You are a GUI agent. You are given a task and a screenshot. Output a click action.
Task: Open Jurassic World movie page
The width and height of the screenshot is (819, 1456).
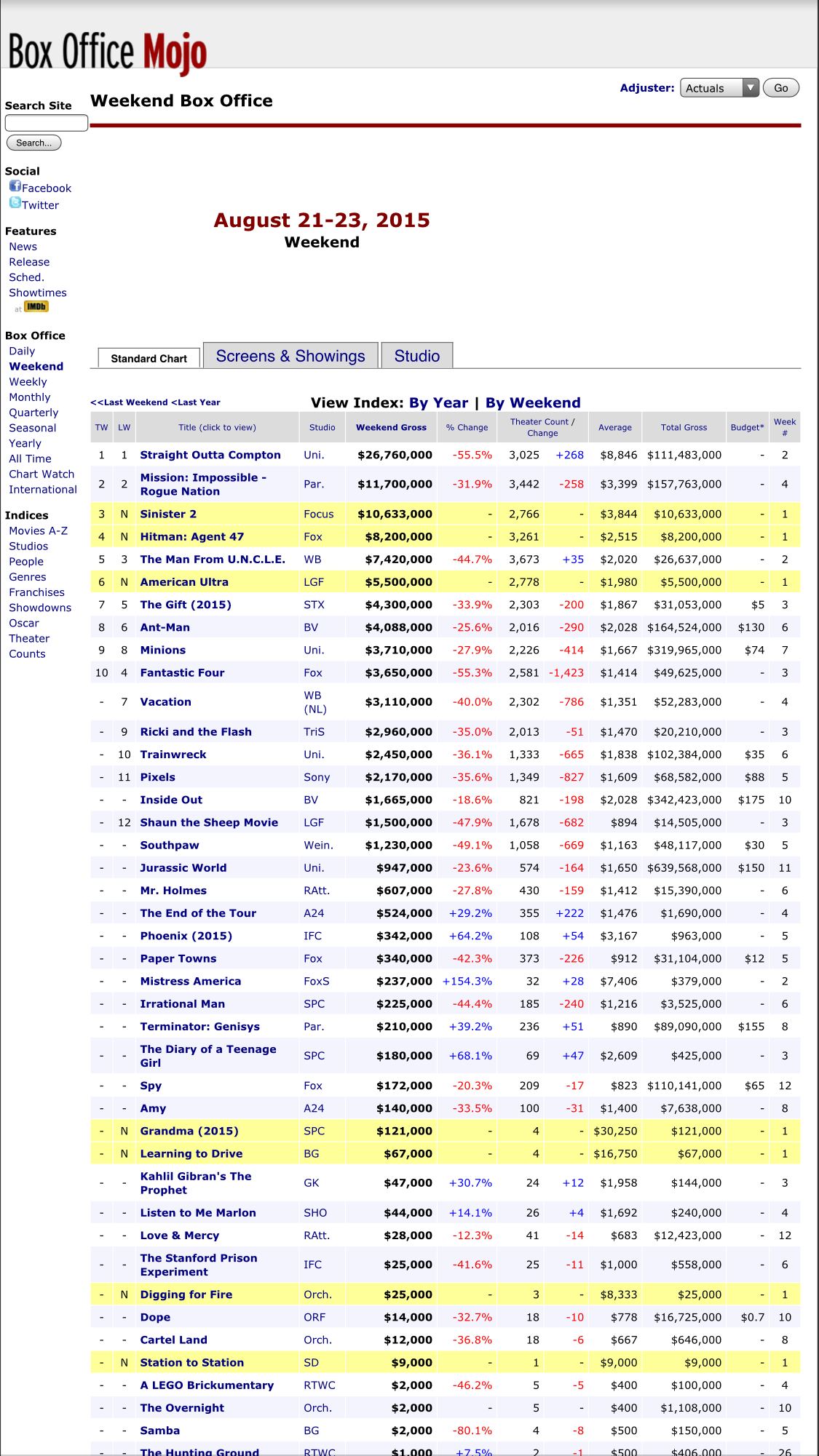point(183,868)
